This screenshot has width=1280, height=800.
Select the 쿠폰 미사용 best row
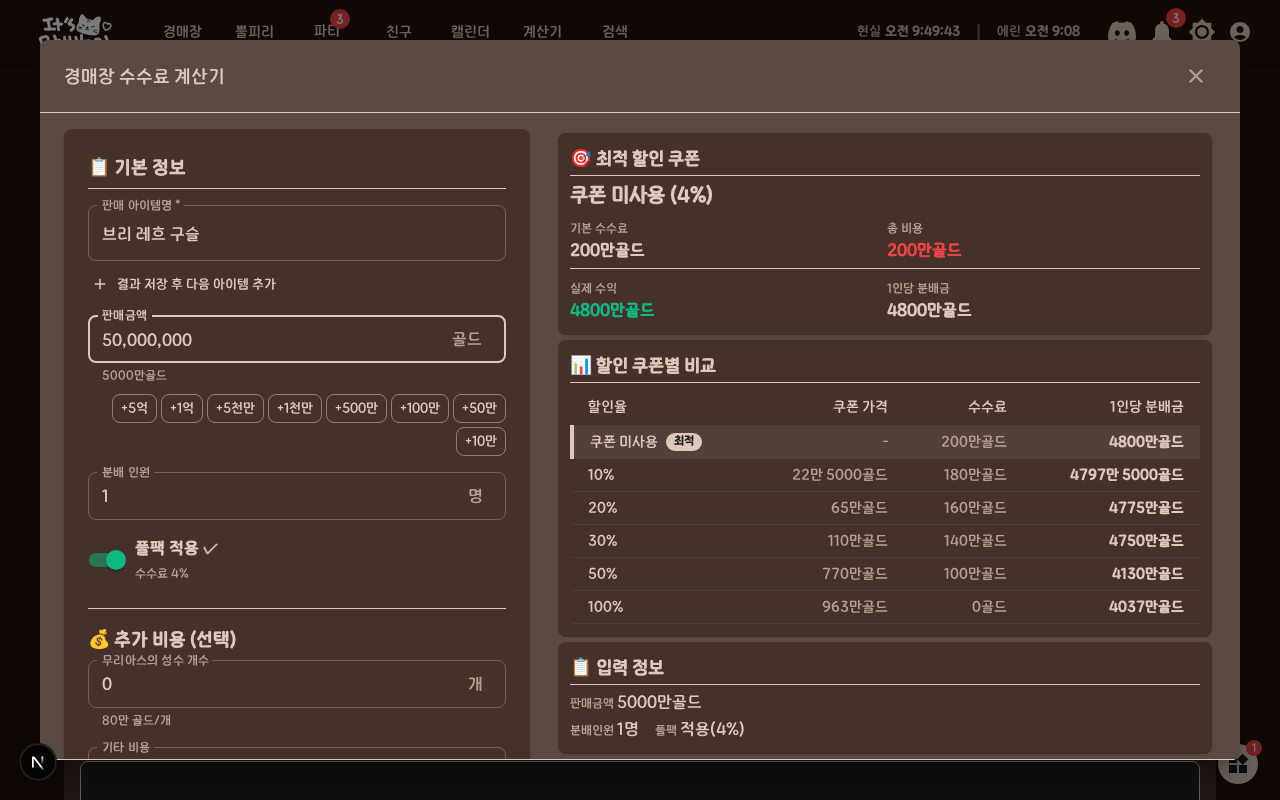pyautogui.click(x=885, y=442)
